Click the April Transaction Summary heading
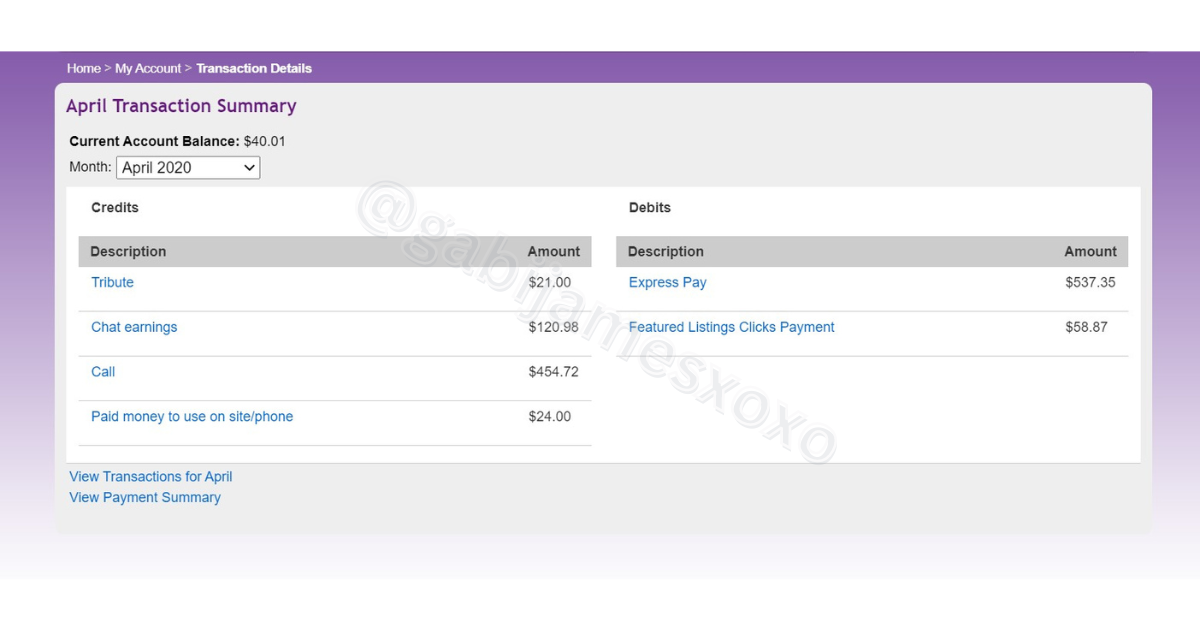The image size is (1200, 630). 181,106
